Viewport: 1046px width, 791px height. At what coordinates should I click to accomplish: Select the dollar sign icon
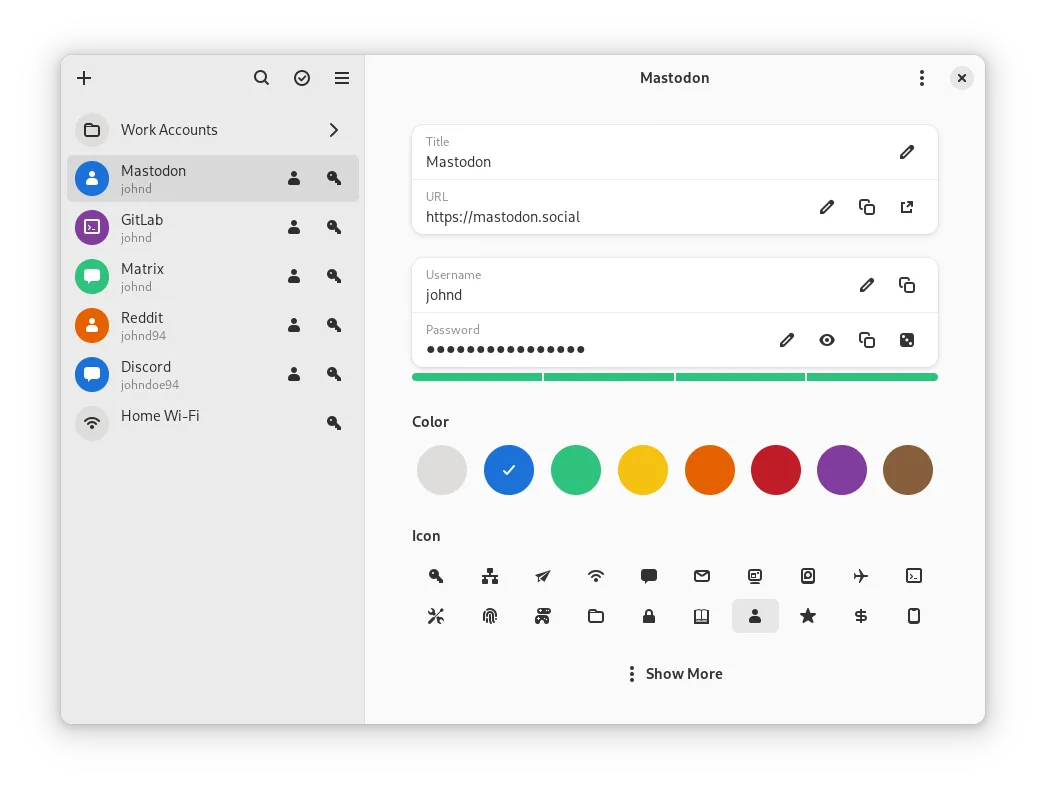click(860, 616)
